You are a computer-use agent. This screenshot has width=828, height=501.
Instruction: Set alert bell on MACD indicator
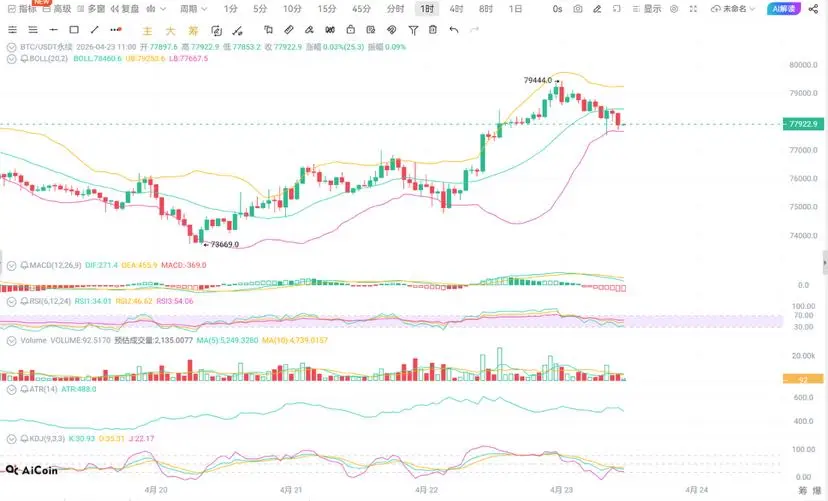[24, 265]
